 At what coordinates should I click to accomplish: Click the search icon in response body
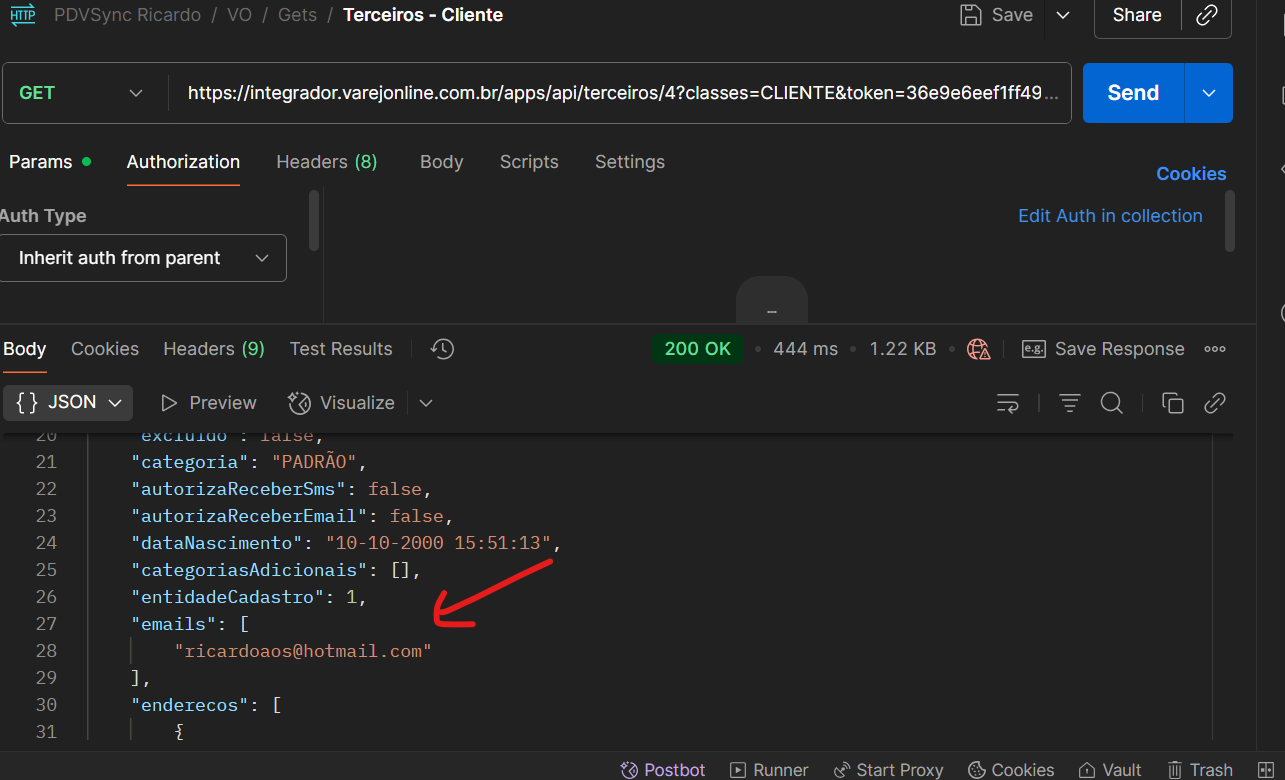1112,403
